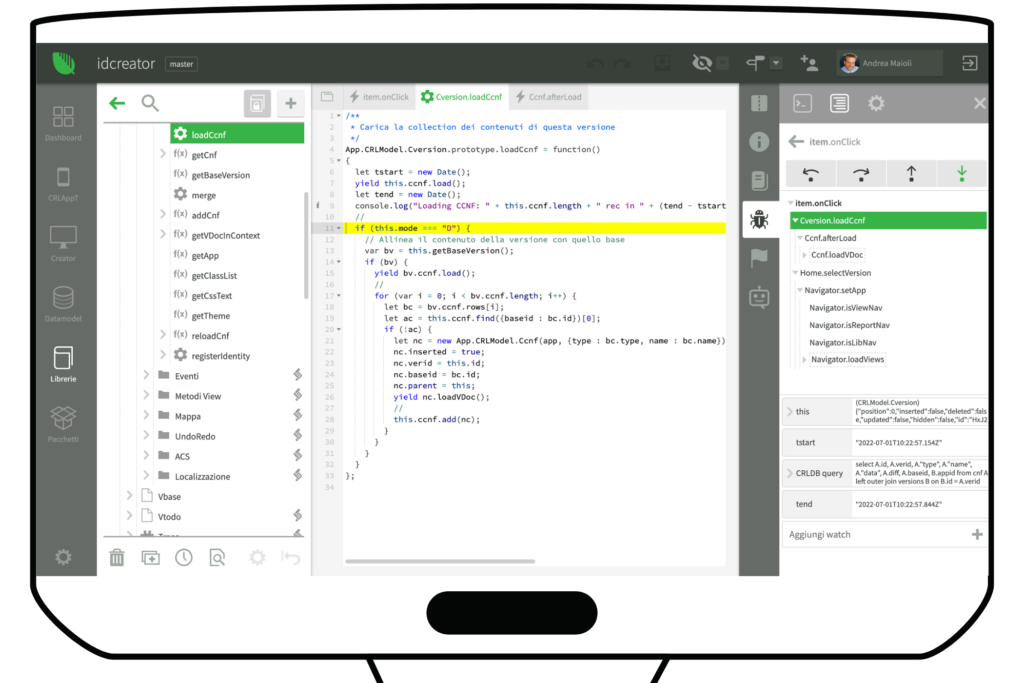Click the info icon in side strip
The height and width of the screenshot is (683, 1024).
pyautogui.click(x=759, y=142)
